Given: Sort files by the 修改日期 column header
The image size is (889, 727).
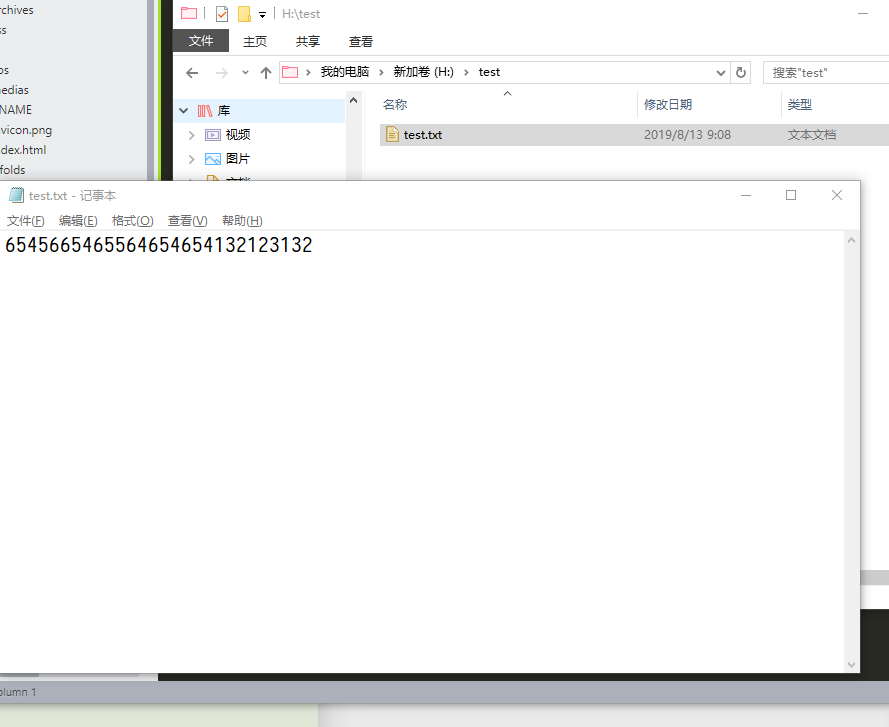Looking at the screenshot, I should pos(668,105).
